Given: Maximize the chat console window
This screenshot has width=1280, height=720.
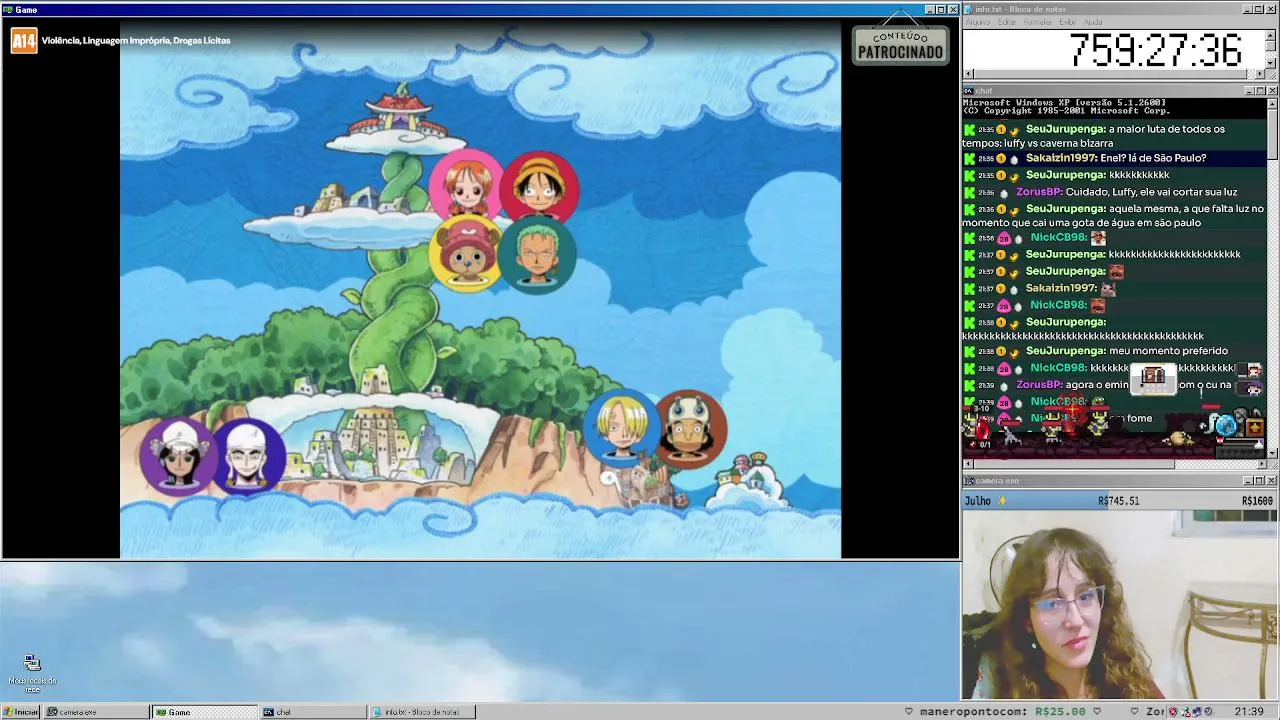Looking at the screenshot, I should (1260, 91).
